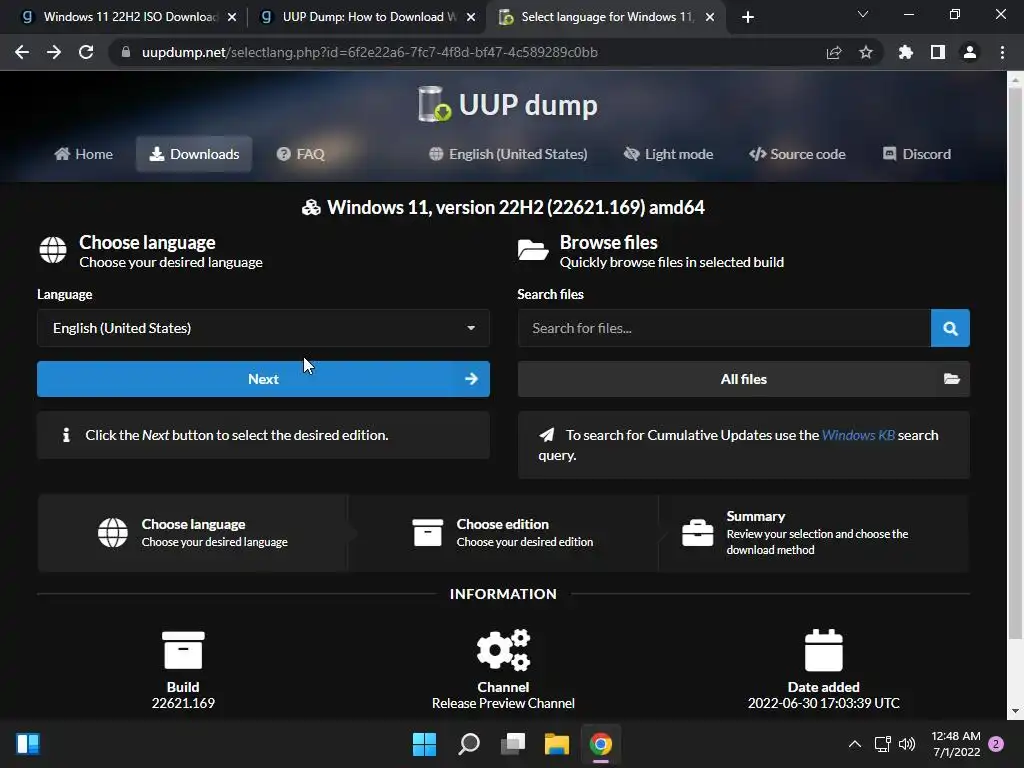Click the blue Next button
This screenshot has height=768, width=1024.
[263, 379]
